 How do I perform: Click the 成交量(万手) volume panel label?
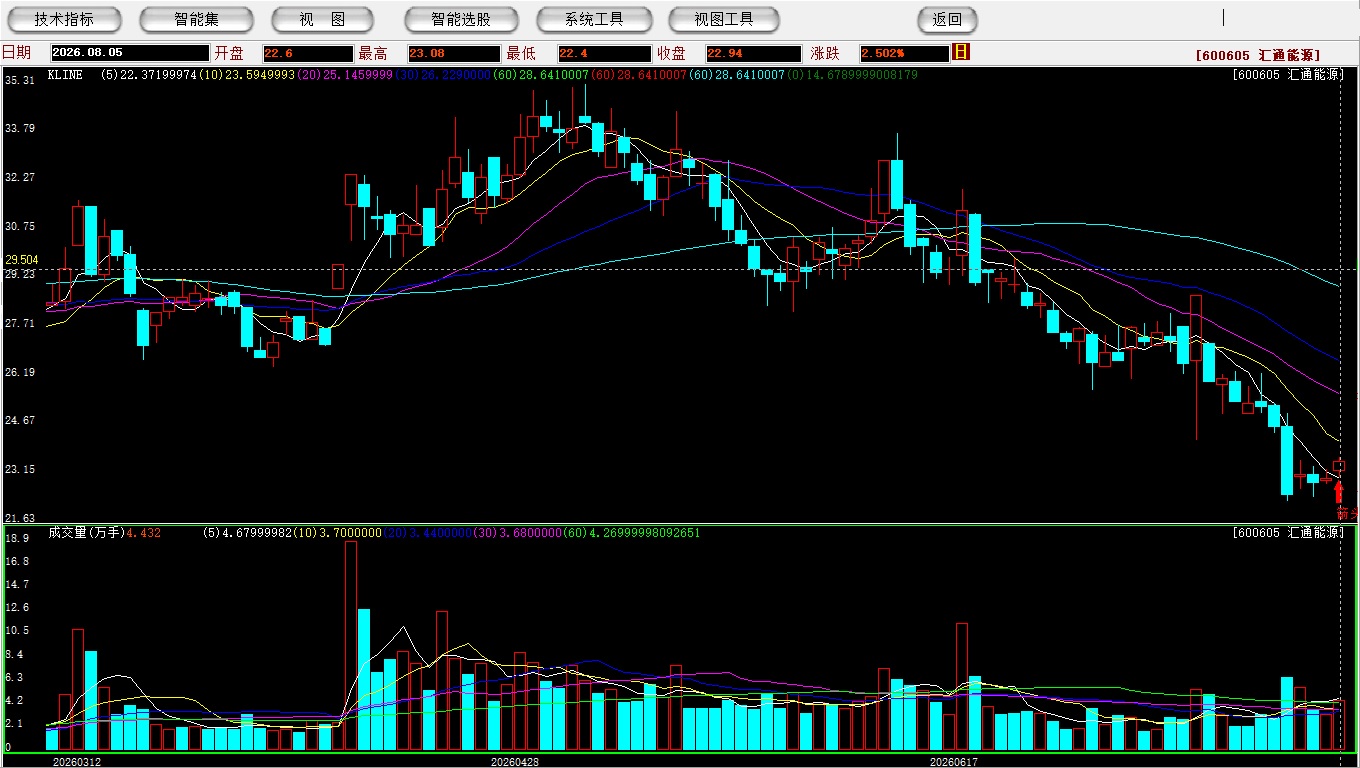point(86,533)
